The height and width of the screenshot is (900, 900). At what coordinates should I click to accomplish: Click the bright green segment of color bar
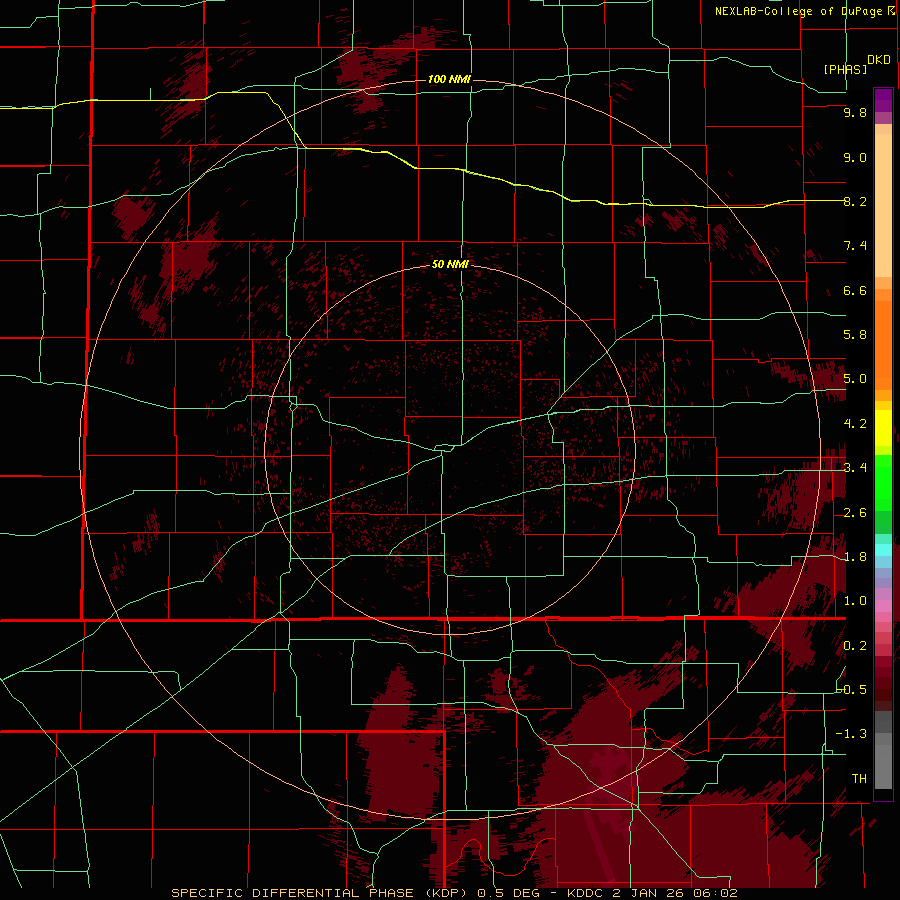click(x=883, y=483)
